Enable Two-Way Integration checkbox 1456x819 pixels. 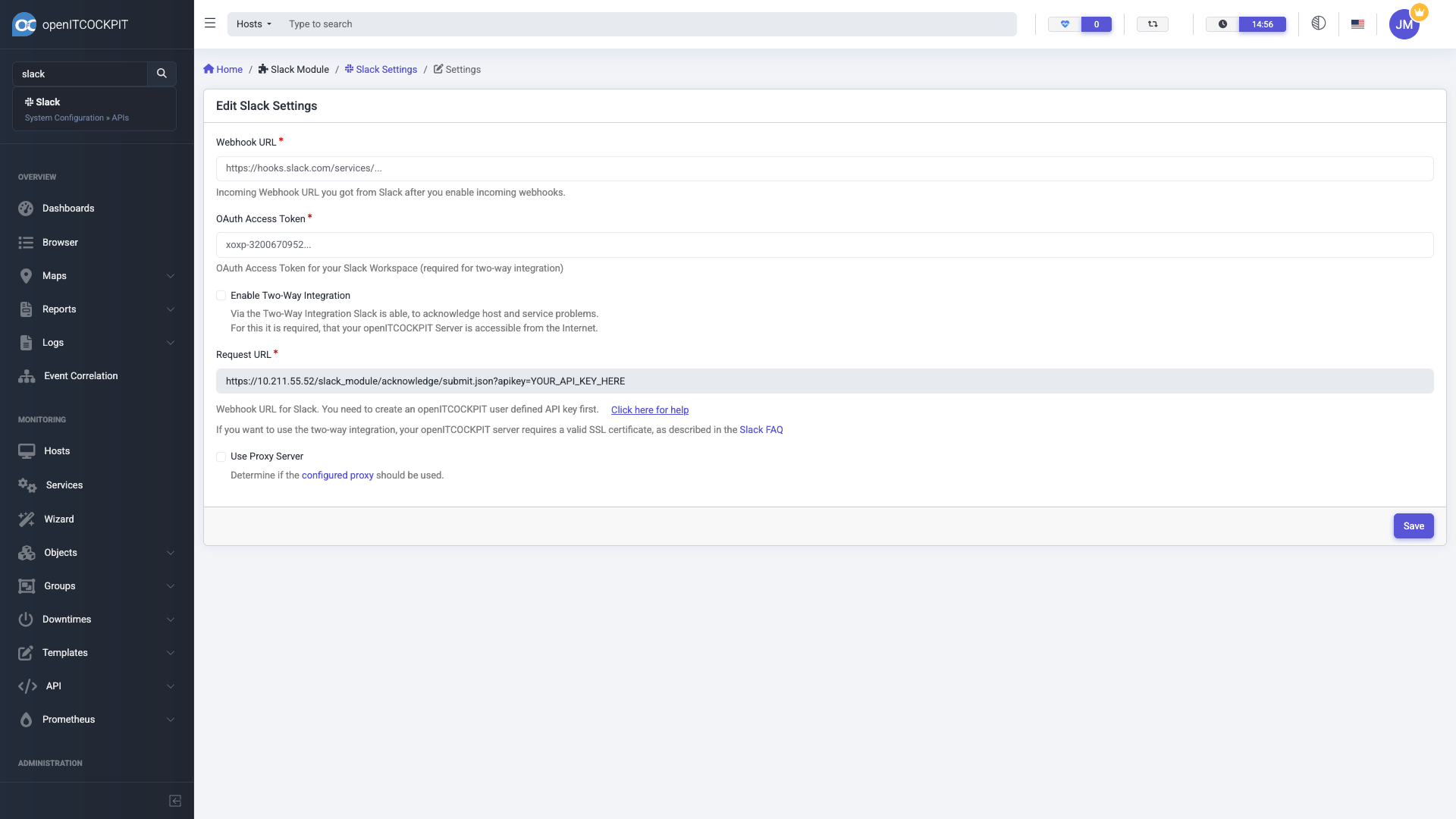[x=221, y=296]
